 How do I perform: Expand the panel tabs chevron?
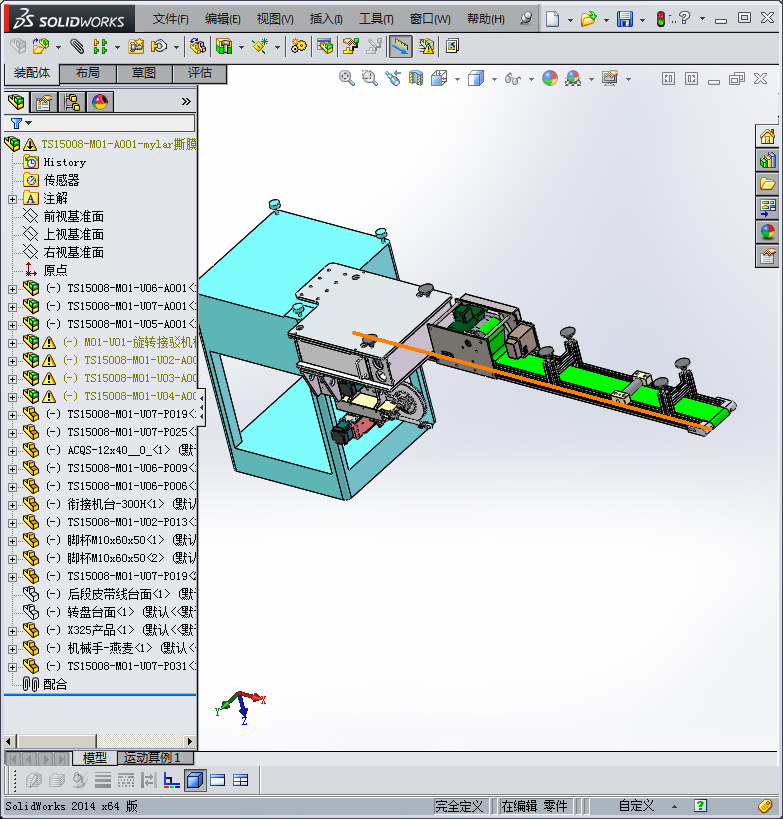(x=186, y=101)
